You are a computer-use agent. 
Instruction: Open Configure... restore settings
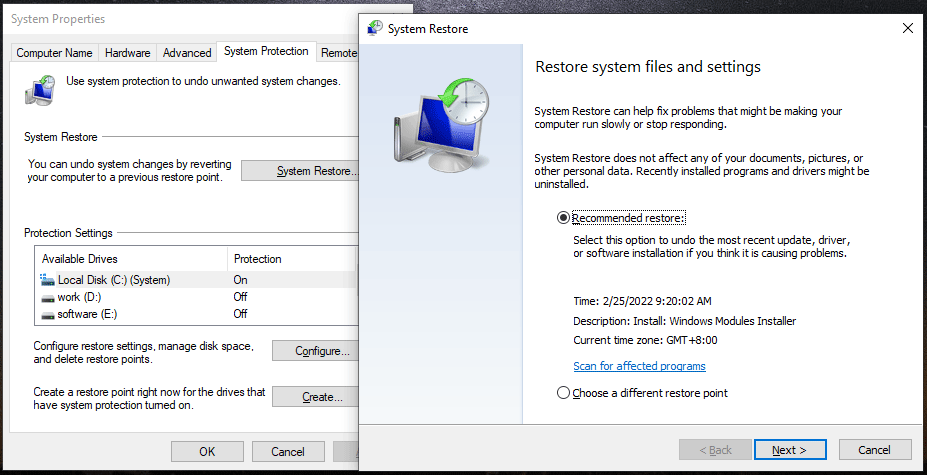tap(315, 351)
